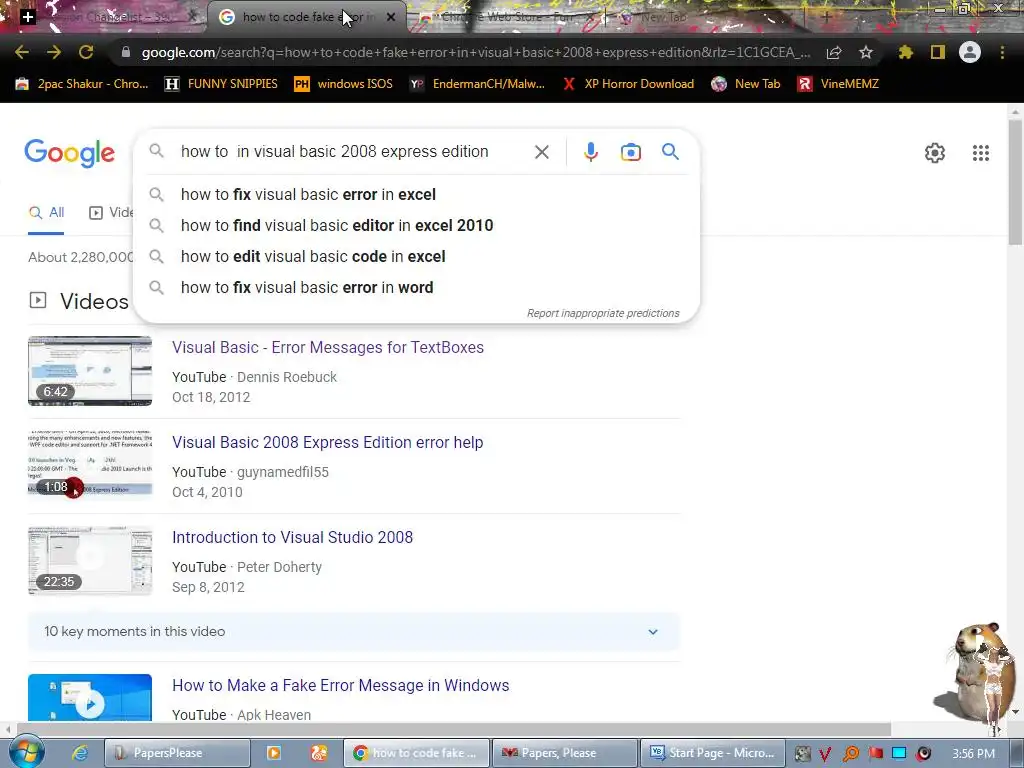Open the EndermanCH/Malw... bookmark

point(477,84)
